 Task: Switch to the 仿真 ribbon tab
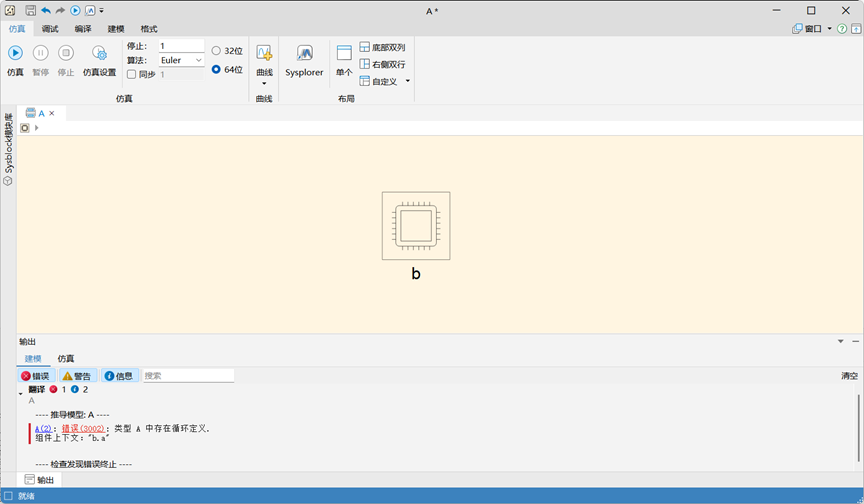coord(17,29)
